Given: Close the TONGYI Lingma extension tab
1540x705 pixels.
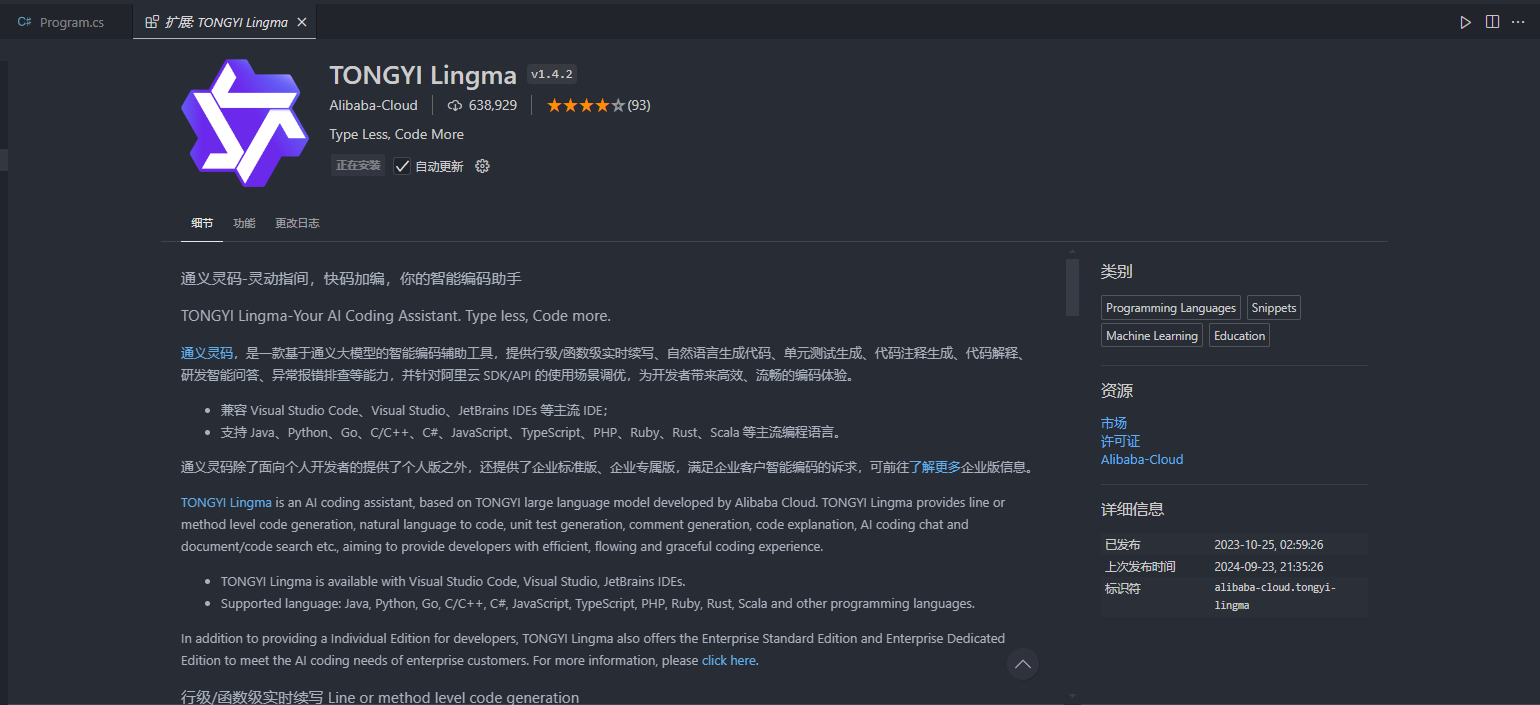Looking at the screenshot, I should coord(302,22).
